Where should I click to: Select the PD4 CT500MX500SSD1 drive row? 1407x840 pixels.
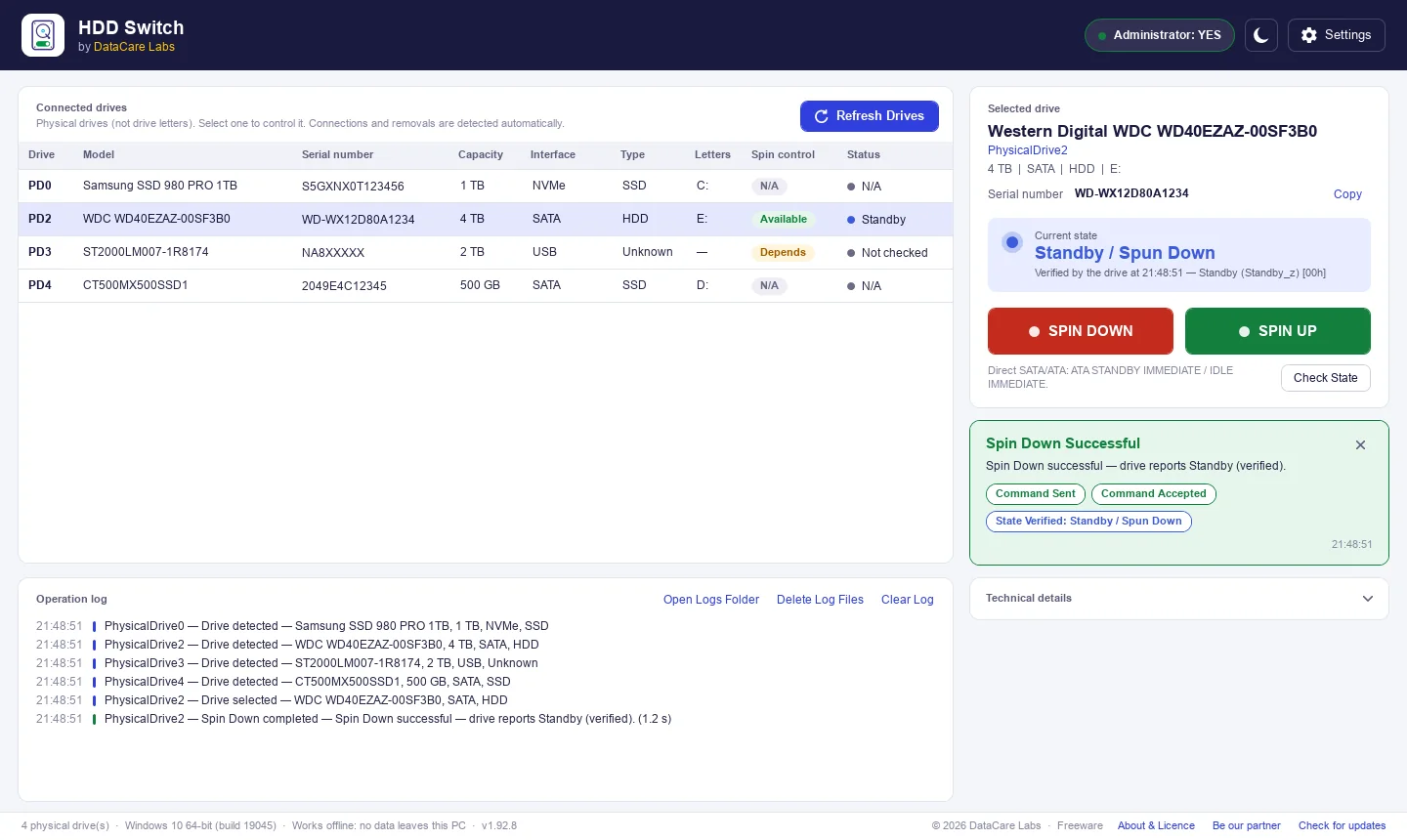(x=486, y=285)
